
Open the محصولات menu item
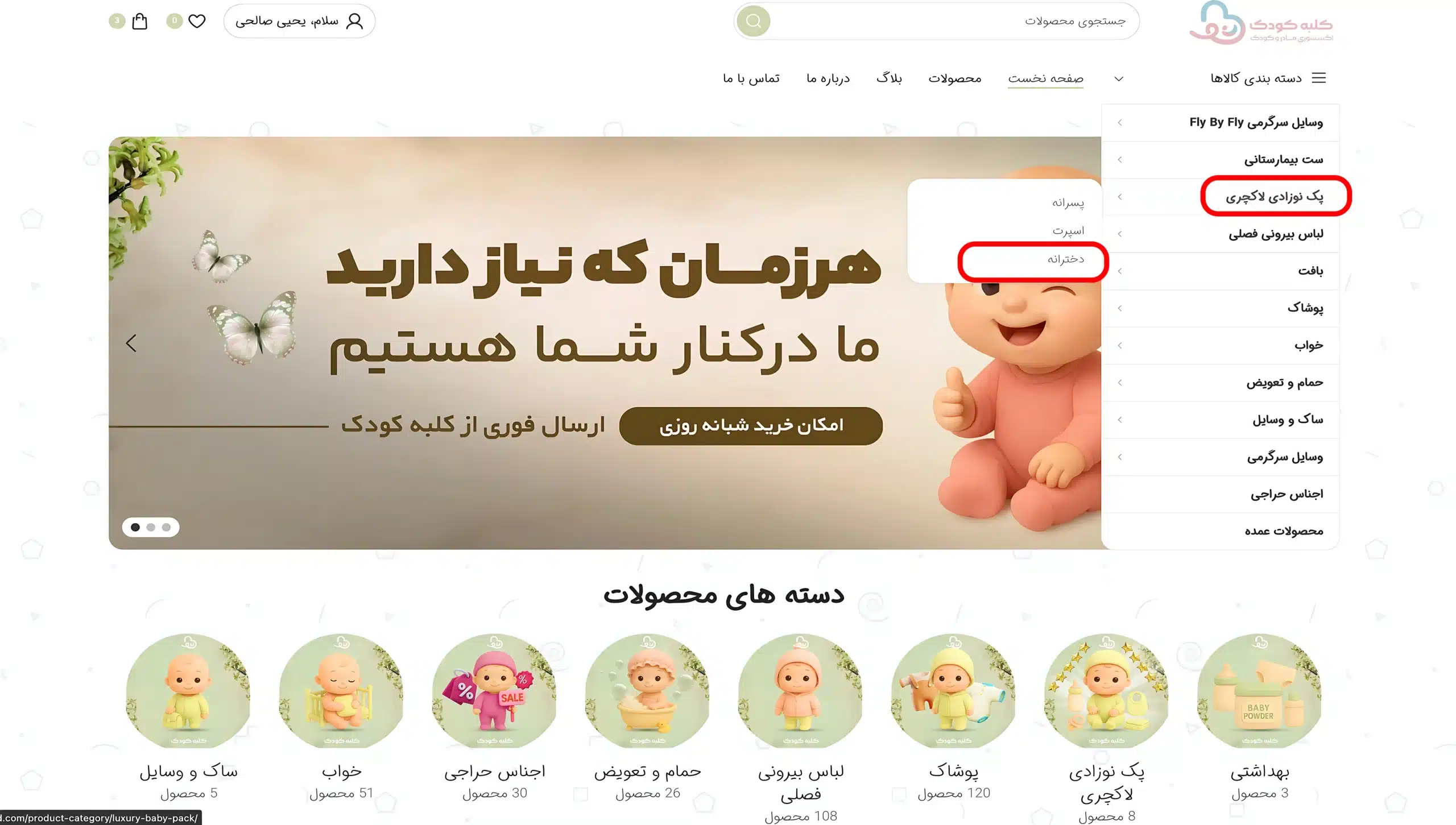click(955, 78)
